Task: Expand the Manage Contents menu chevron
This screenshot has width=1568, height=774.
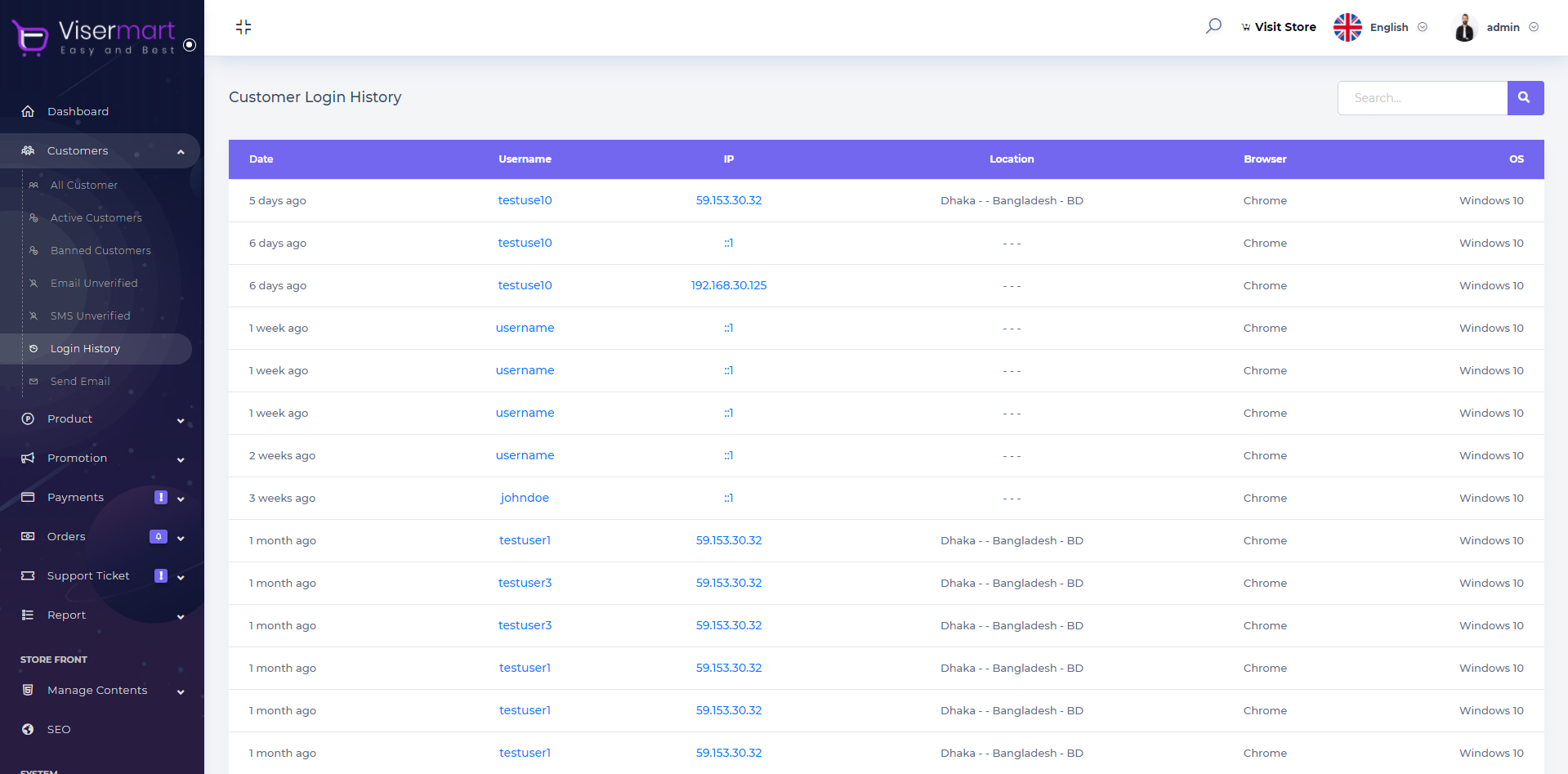Action: click(181, 692)
